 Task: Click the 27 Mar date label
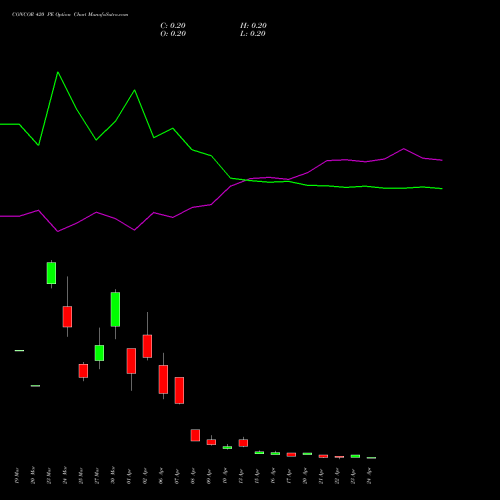tap(97, 476)
